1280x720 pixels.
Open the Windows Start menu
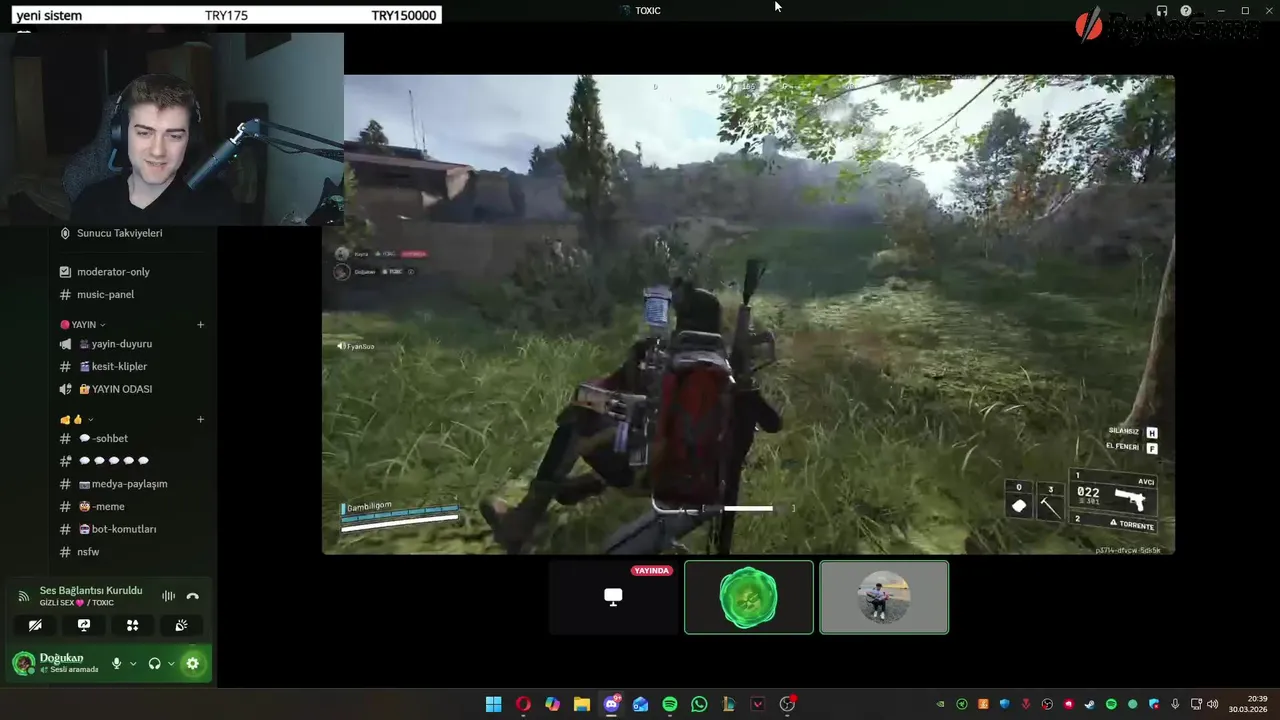(x=494, y=704)
